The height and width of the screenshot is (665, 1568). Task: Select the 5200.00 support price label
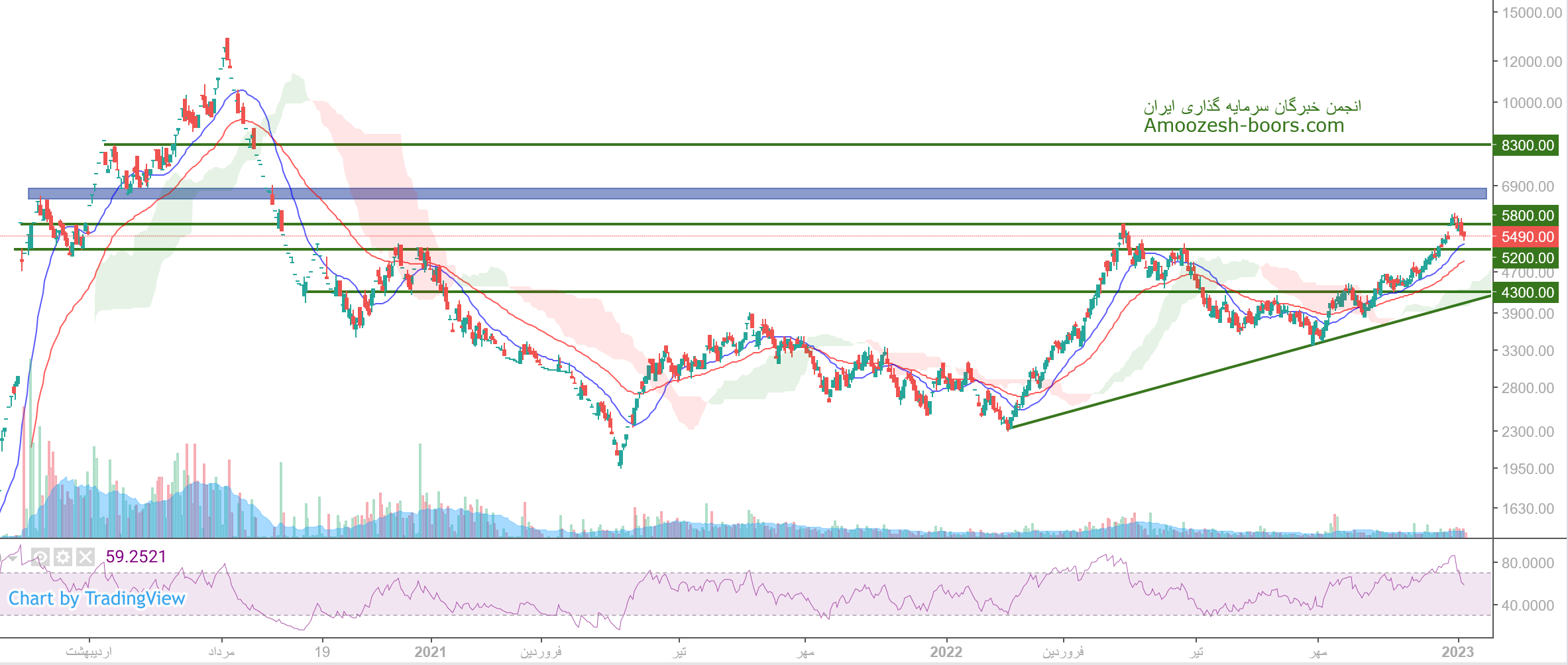click(1526, 258)
